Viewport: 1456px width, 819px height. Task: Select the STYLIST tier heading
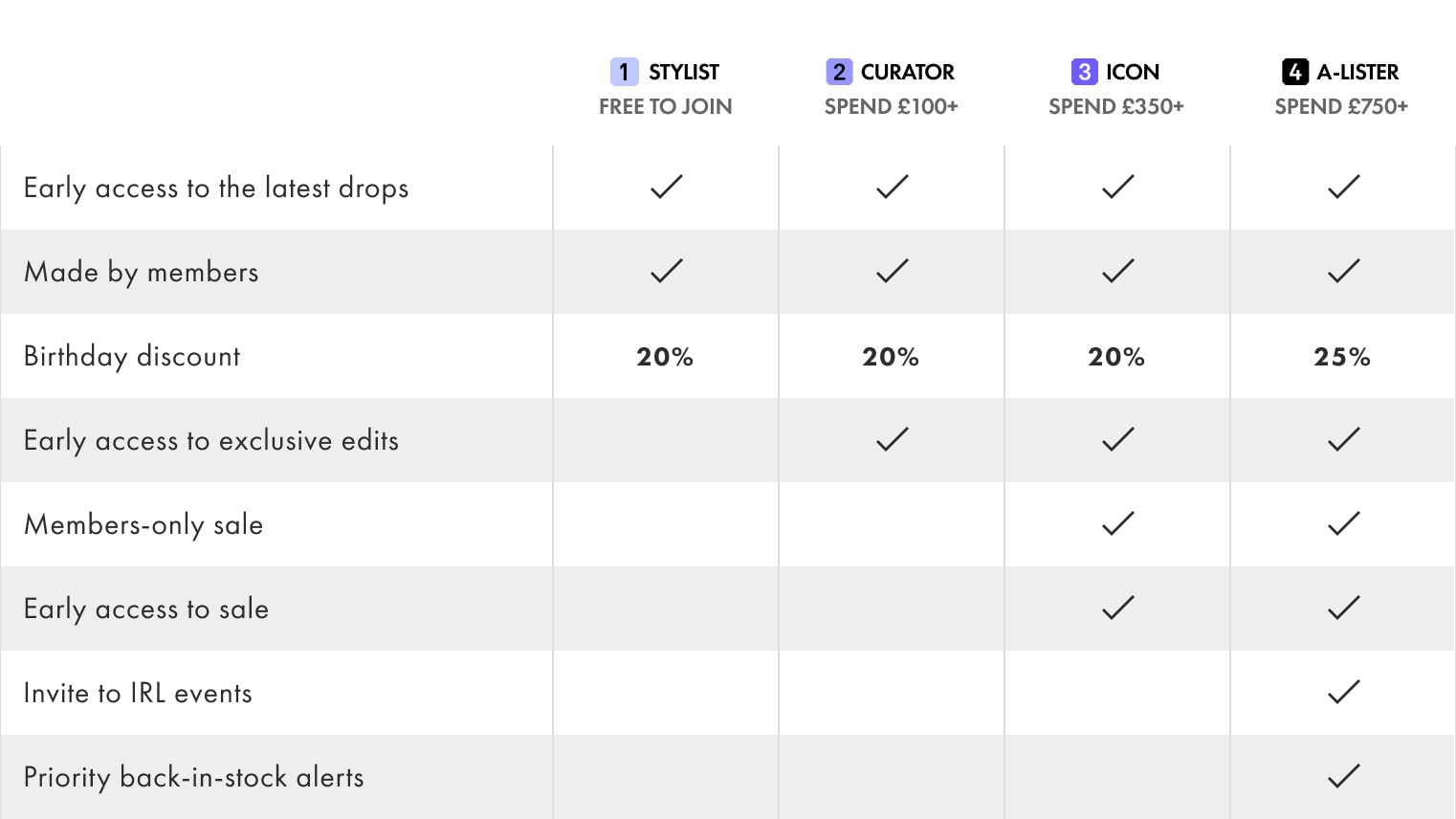click(x=683, y=72)
